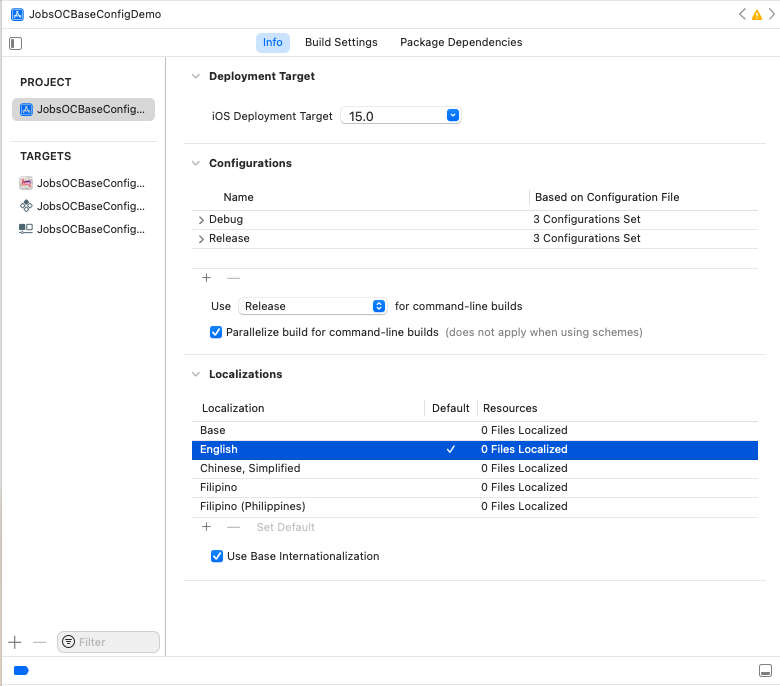Go to next issue with right chevron

[772, 14]
